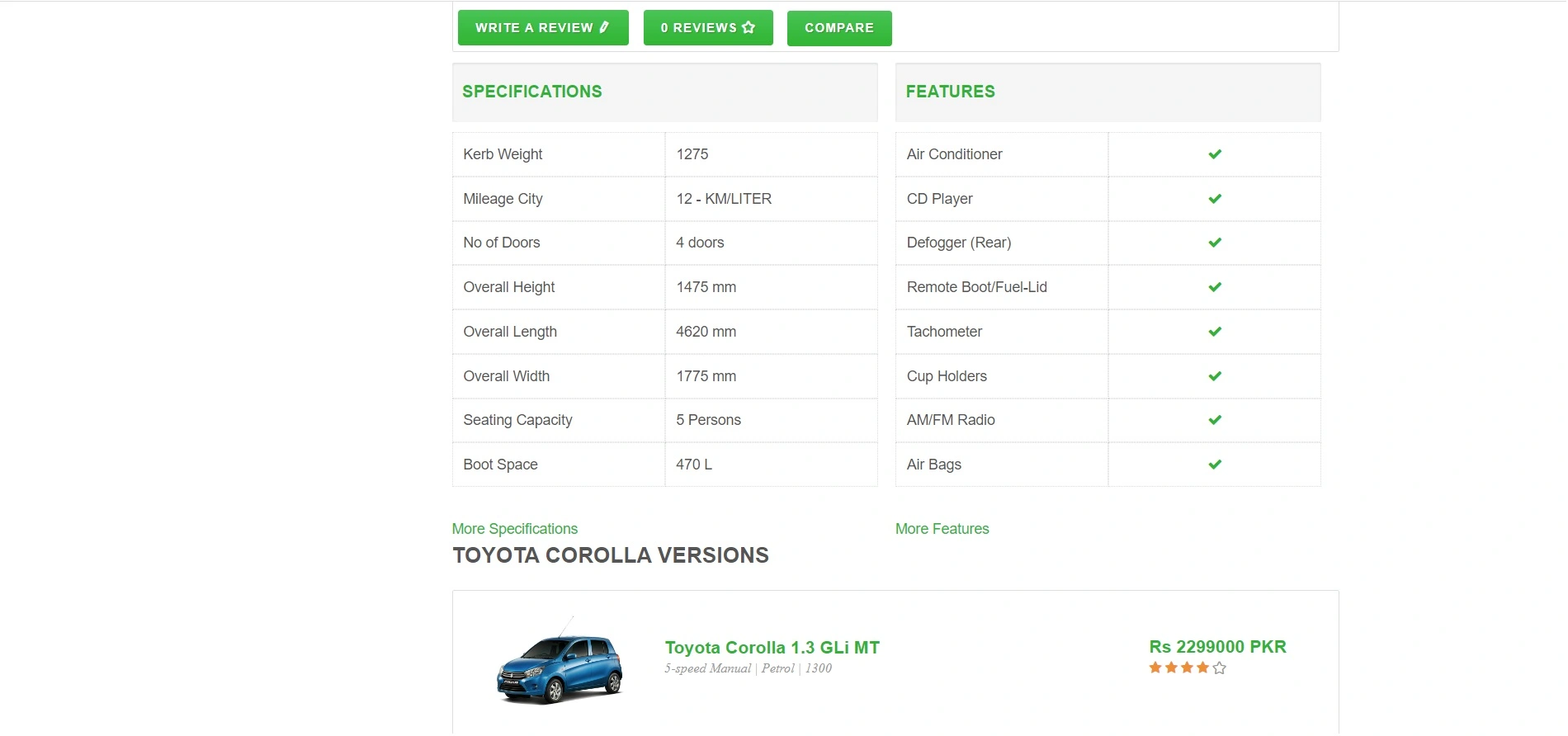
Task: Click the Defogger (Rear) checkmark icon
Action: coord(1215,243)
